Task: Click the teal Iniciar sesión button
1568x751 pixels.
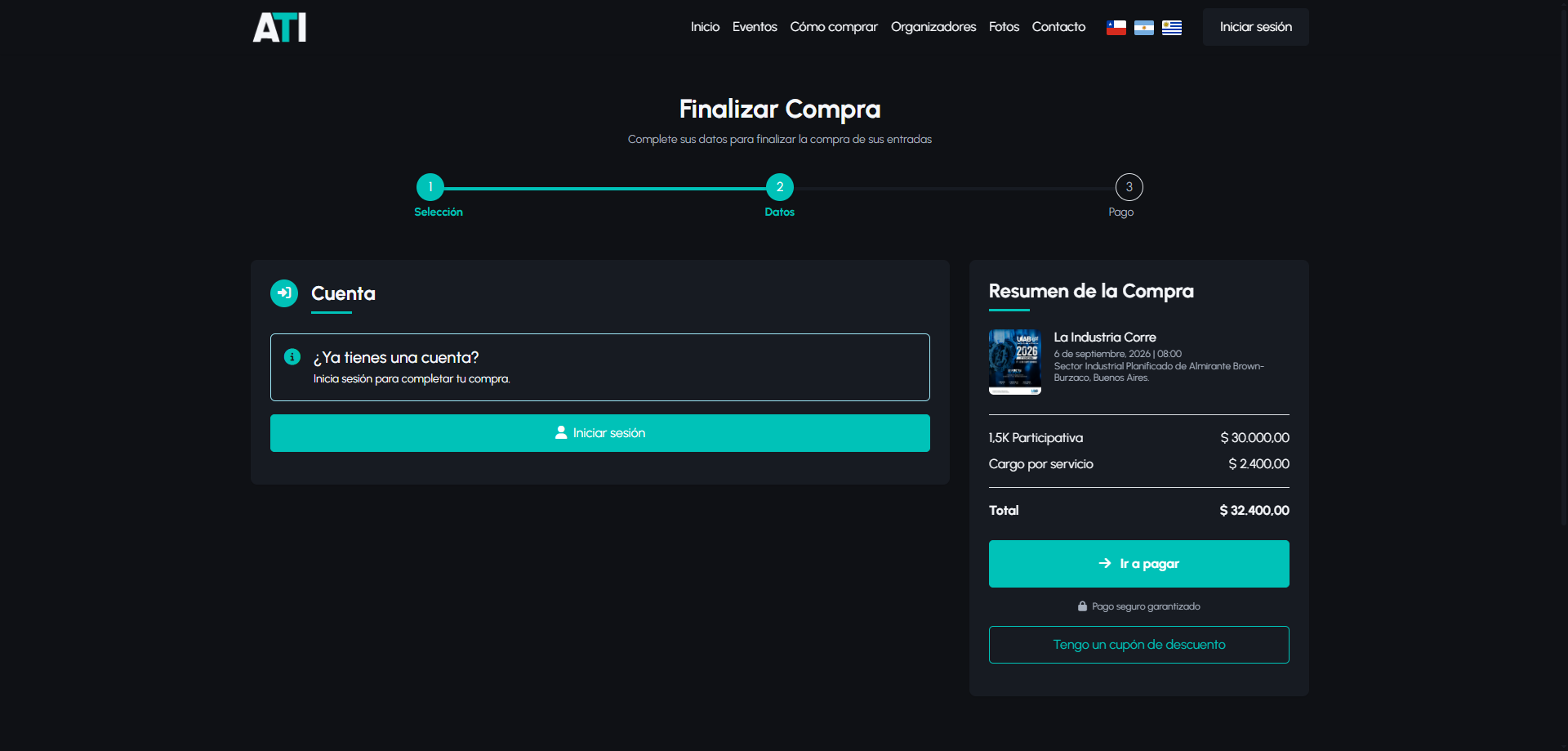Action: pyautogui.click(x=600, y=433)
